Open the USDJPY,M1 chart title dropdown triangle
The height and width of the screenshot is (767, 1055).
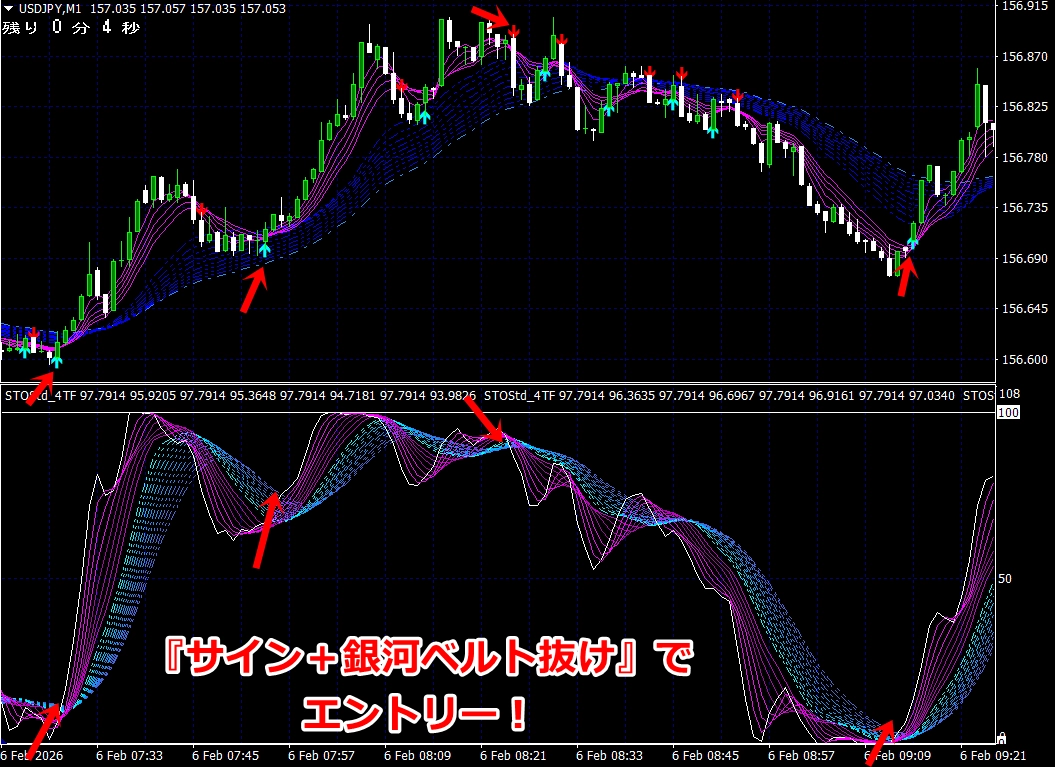tap(7, 9)
